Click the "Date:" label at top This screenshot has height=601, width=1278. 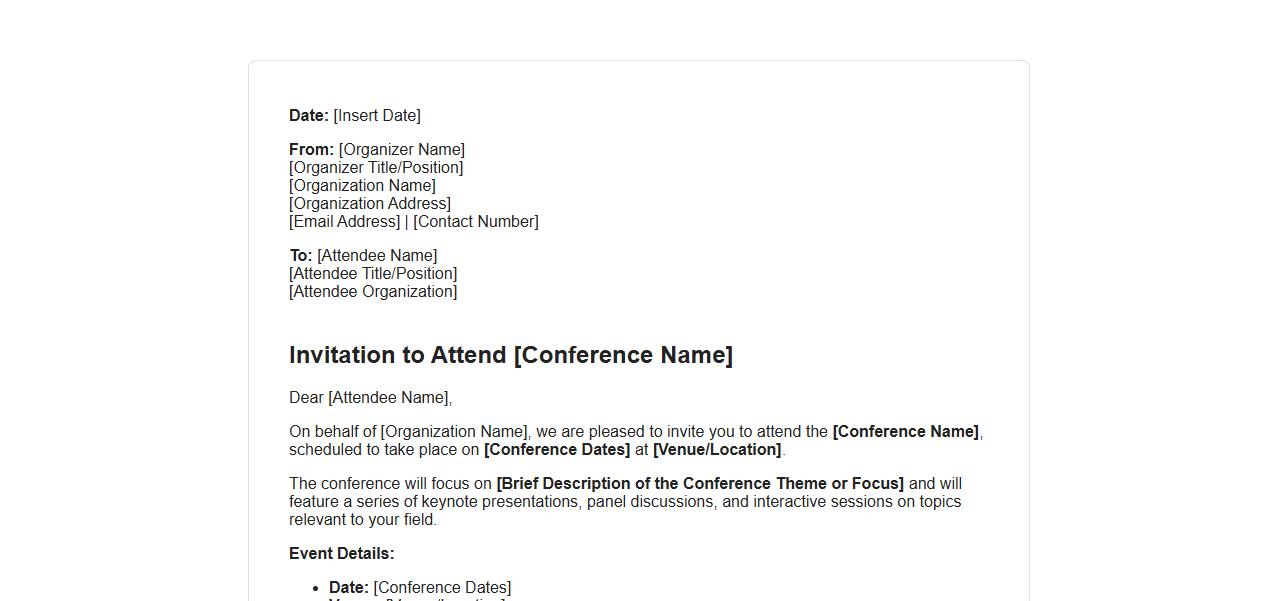click(308, 116)
